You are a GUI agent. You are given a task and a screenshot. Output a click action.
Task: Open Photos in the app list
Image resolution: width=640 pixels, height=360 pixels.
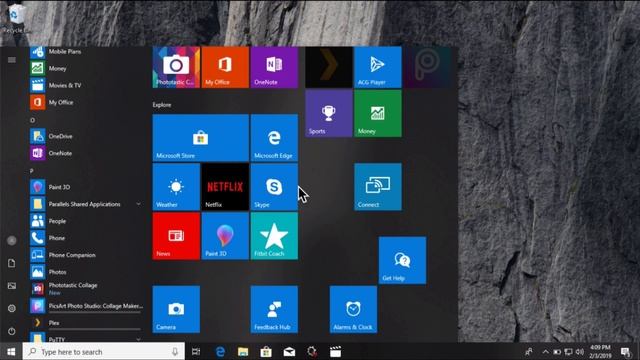click(86, 271)
